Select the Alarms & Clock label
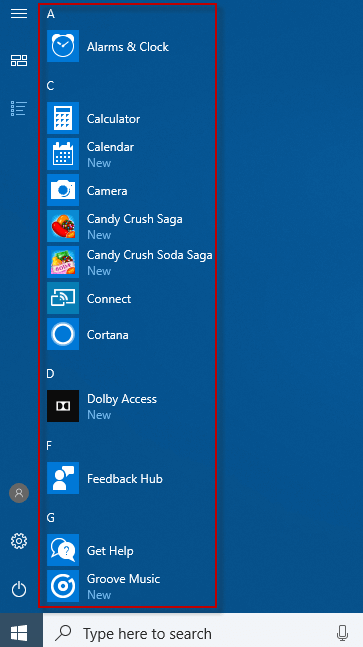This screenshot has width=363, height=647. pos(127,47)
